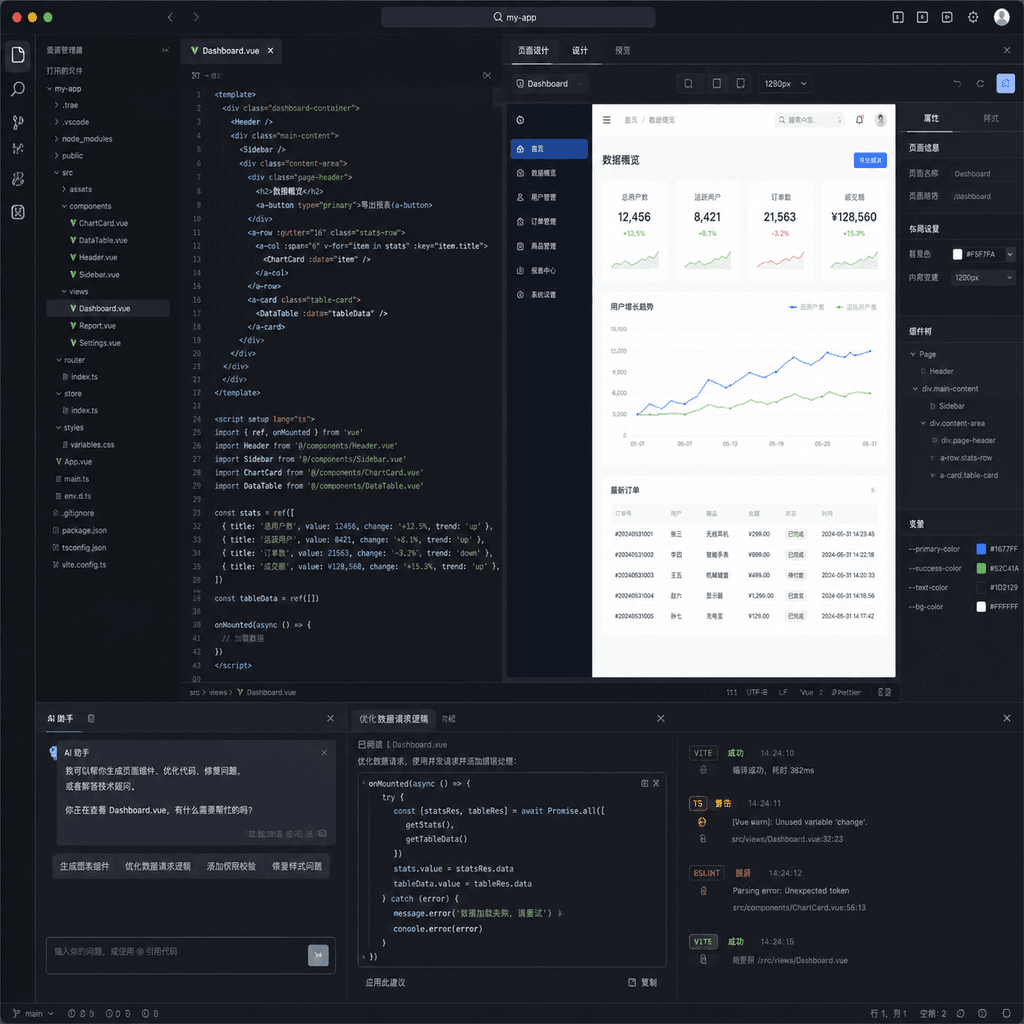Click the notification bell in preview
The height and width of the screenshot is (1024, 1024).
pos(859,120)
